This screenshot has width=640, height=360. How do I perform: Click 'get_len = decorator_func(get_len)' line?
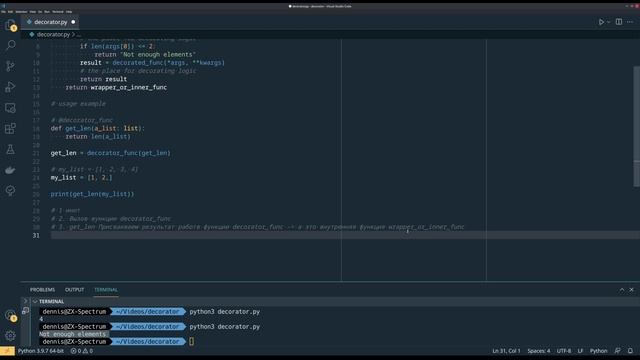point(111,153)
